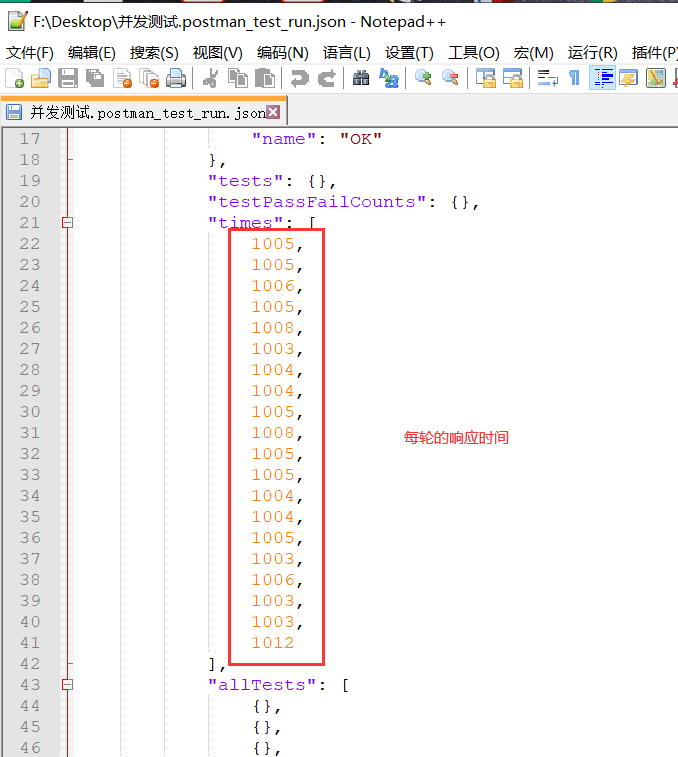The width and height of the screenshot is (678, 757).
Task: Open the 宏(M) menu
Action: 534,53
